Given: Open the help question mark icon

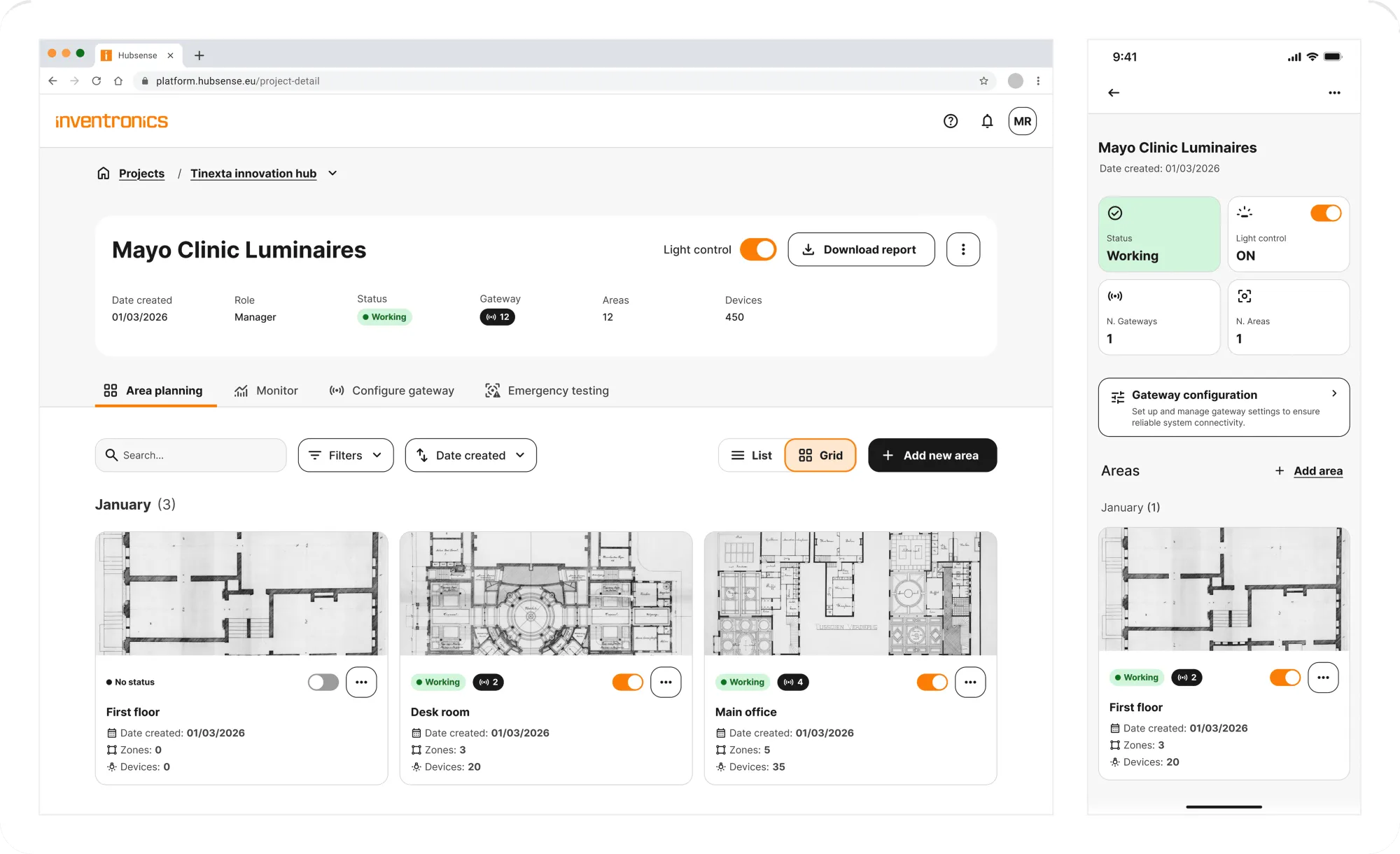Looking at the screenshot, I should pos(950,121).
